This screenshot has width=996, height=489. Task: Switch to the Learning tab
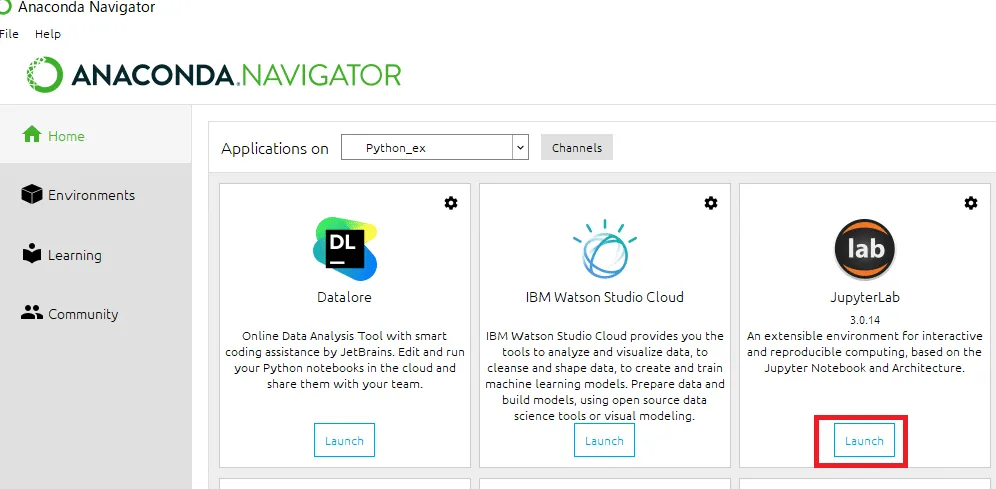click(95, 255)
